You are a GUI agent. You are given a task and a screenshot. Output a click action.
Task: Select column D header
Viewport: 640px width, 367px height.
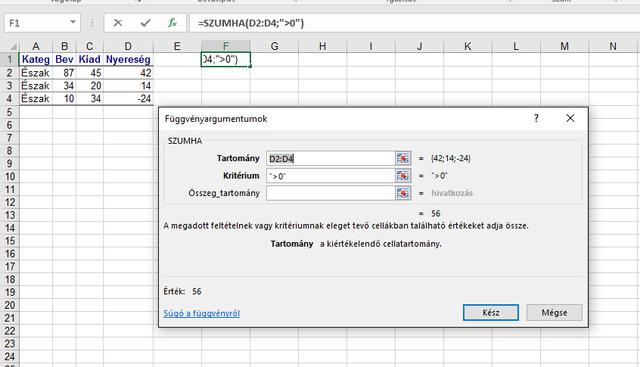(128, 46)
